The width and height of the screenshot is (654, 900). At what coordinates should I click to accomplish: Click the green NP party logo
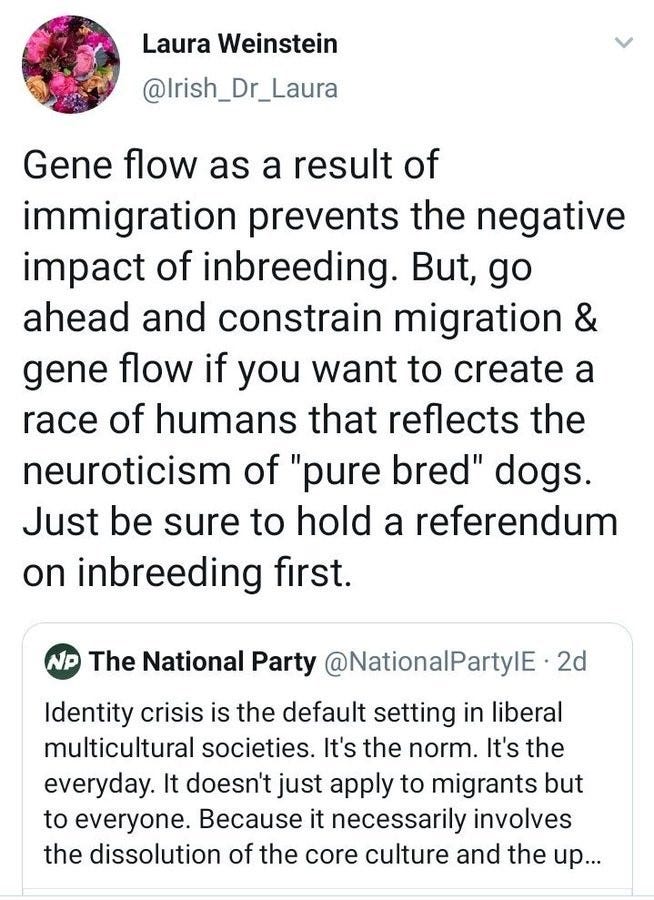[x=63, y=662]
